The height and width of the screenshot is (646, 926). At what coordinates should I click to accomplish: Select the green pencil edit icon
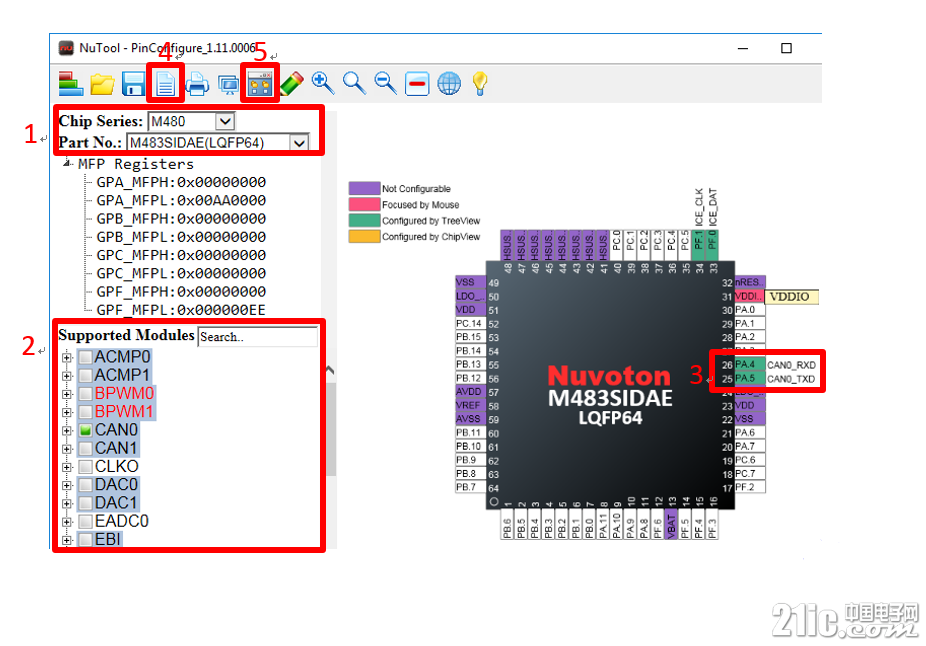click(292, 84)
